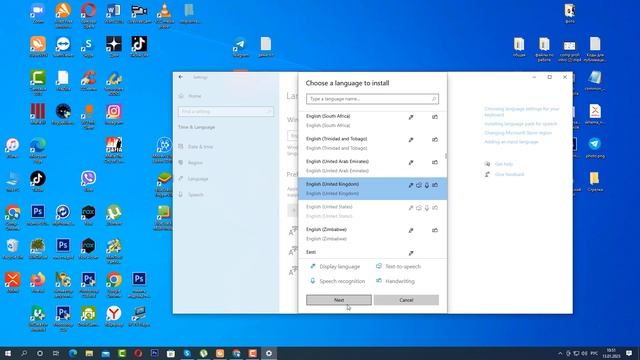Open Changing Microsoft Store region link
The height and width of the screenshot is (360, 640).
tap(518, 133)
